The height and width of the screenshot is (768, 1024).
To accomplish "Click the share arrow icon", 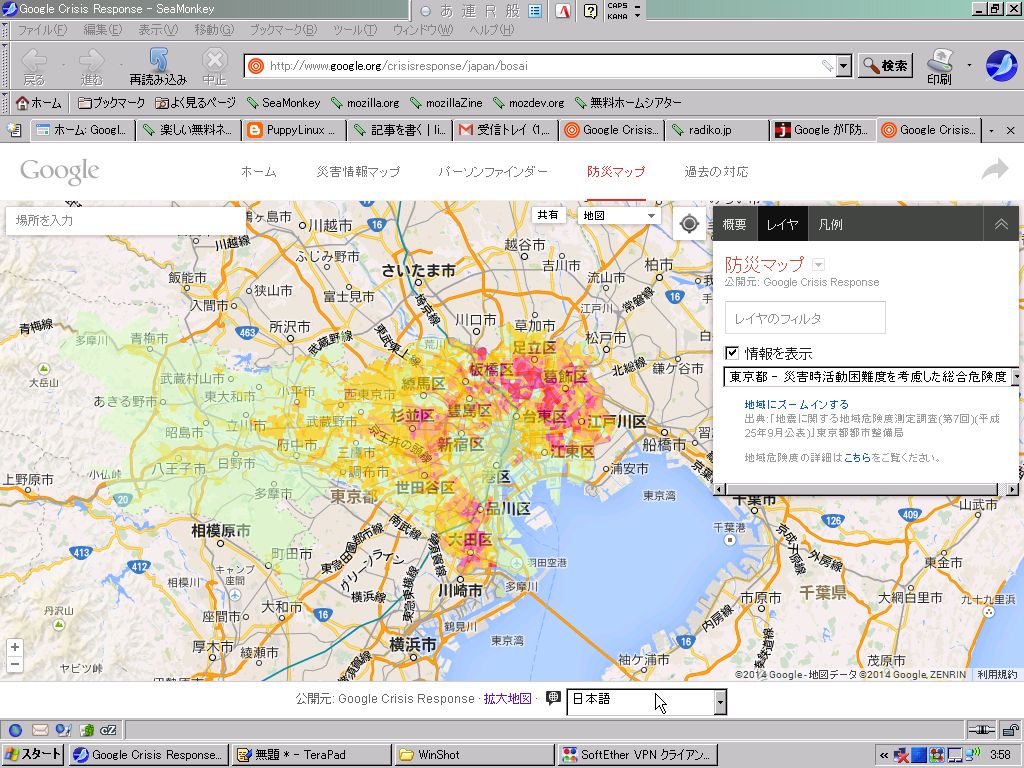I will point(995,170).
